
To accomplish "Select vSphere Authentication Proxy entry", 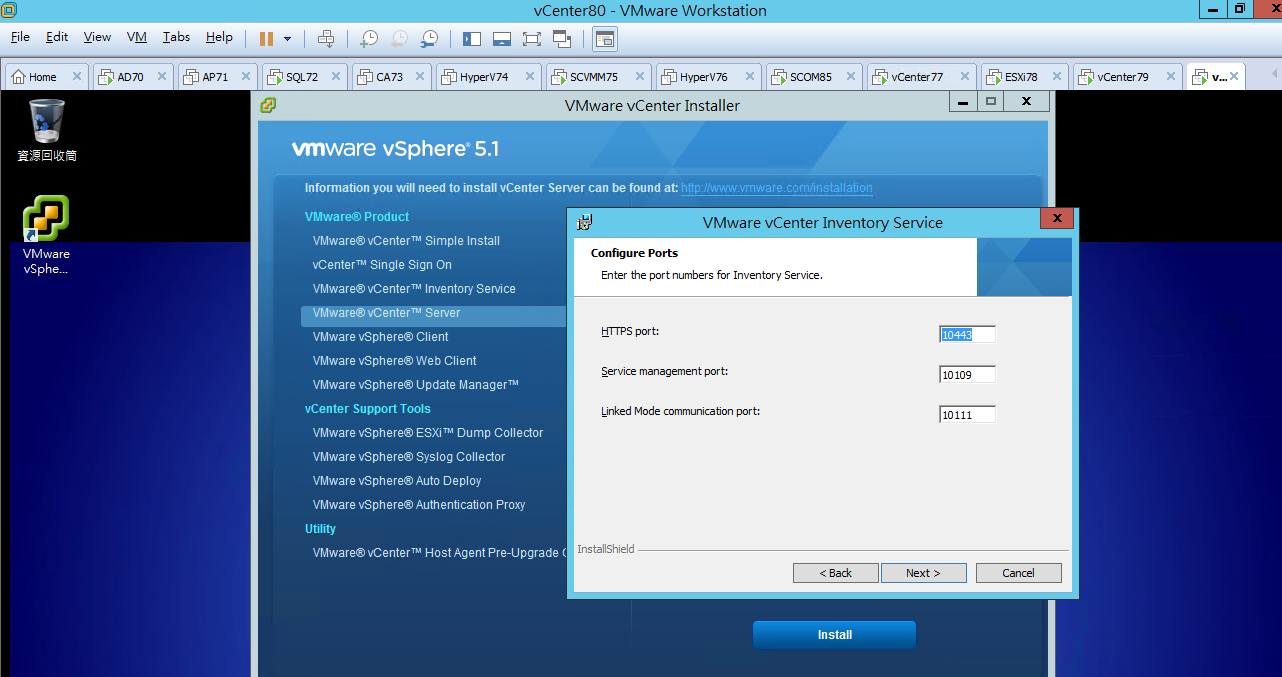I will pos(418,505).
